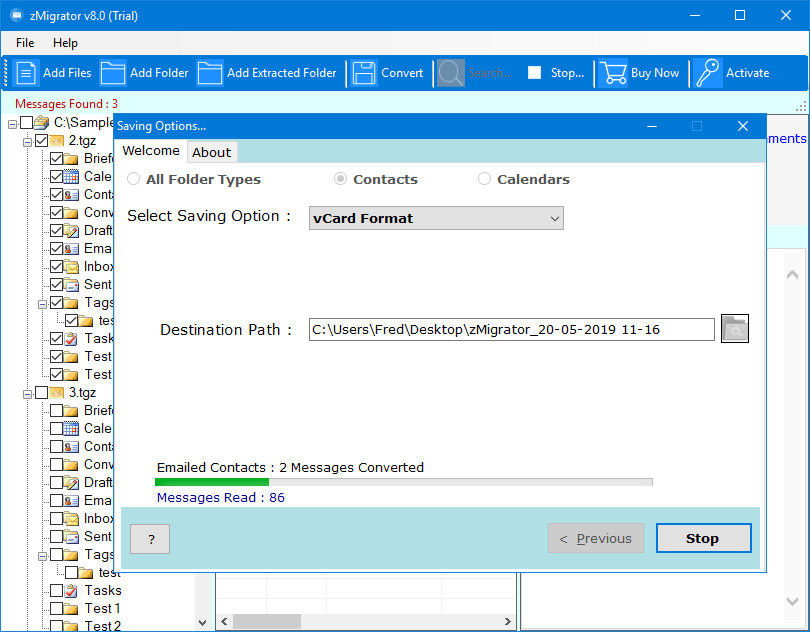This screenshot has width=810, height=632.
Task: Click the grid's horizontal scrollbar right arrow
Action: 507,621
